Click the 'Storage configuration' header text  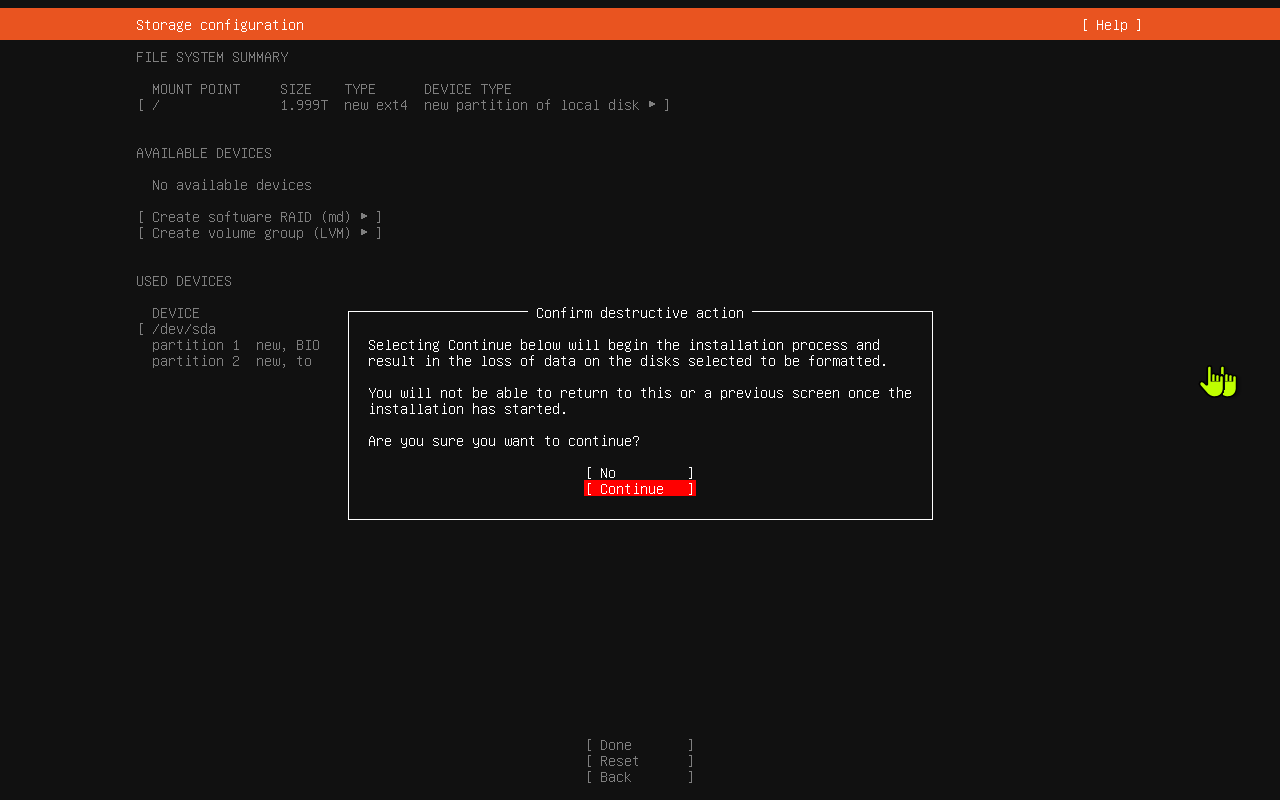click(220, 25)
